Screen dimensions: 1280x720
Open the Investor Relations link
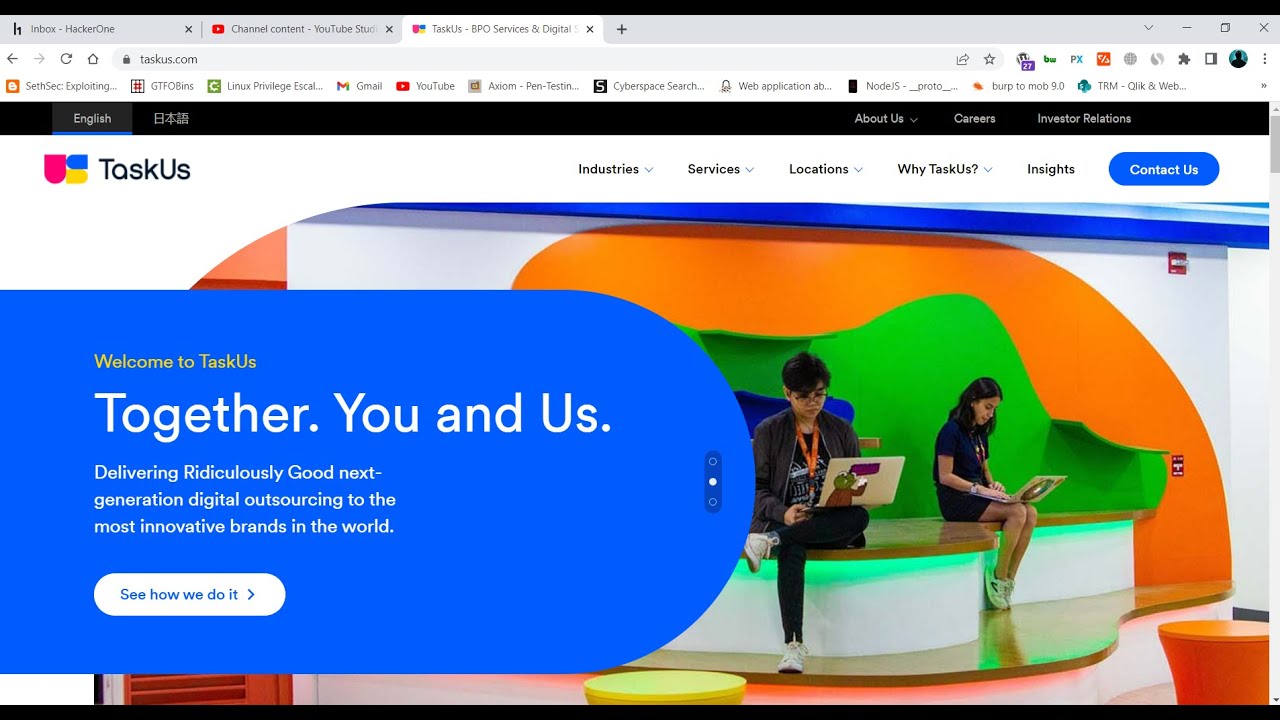click(1084, 118)
